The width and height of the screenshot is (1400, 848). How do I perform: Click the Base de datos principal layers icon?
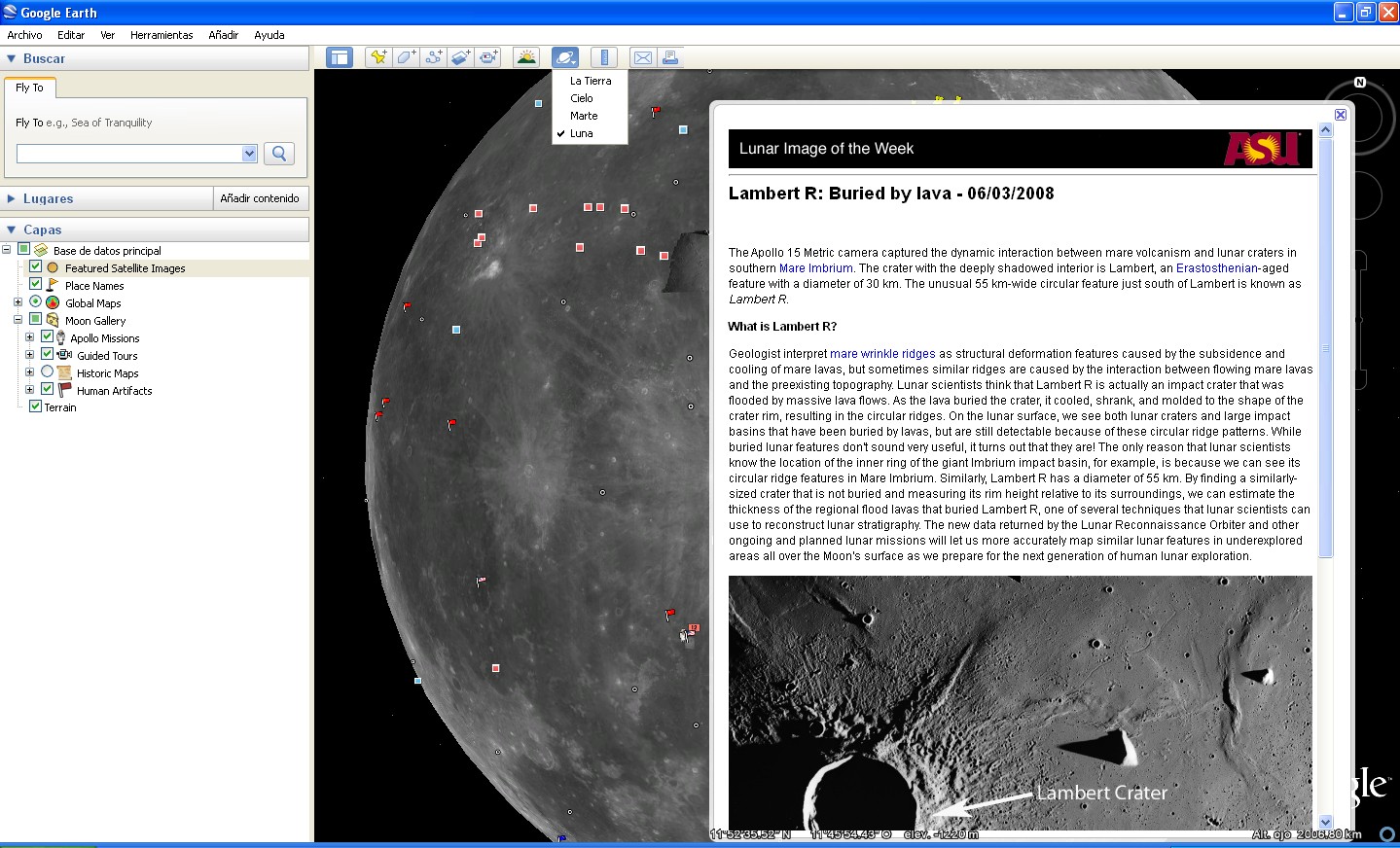[41, 250]
